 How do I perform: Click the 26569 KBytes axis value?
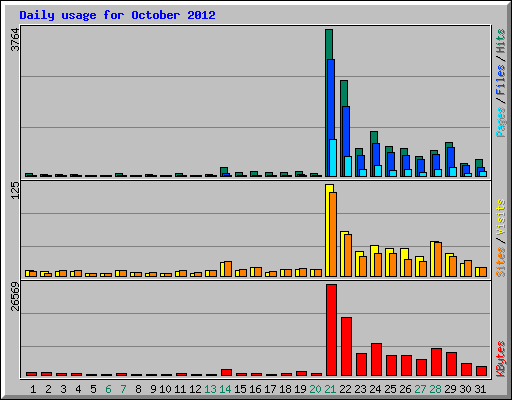15,297
